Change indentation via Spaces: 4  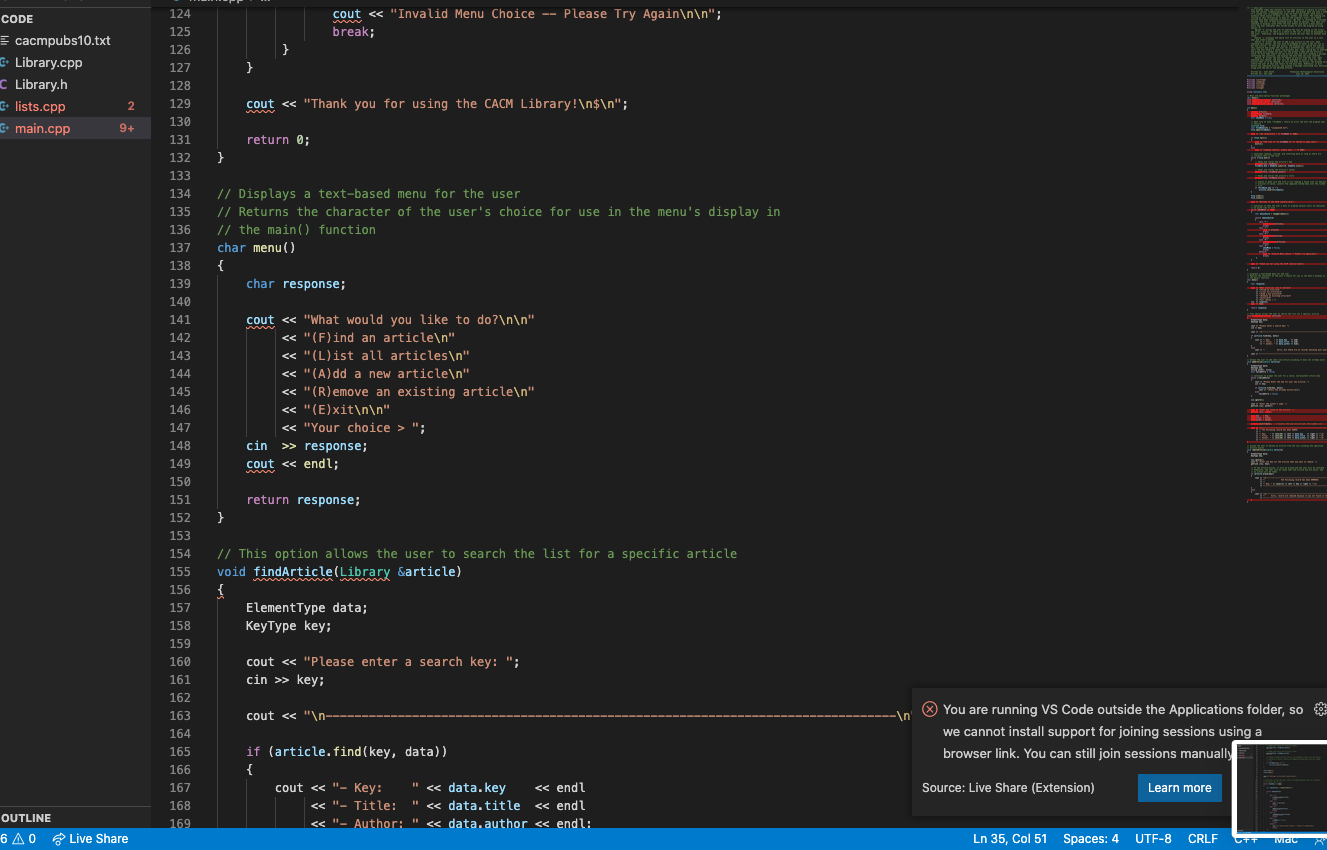1091,839
